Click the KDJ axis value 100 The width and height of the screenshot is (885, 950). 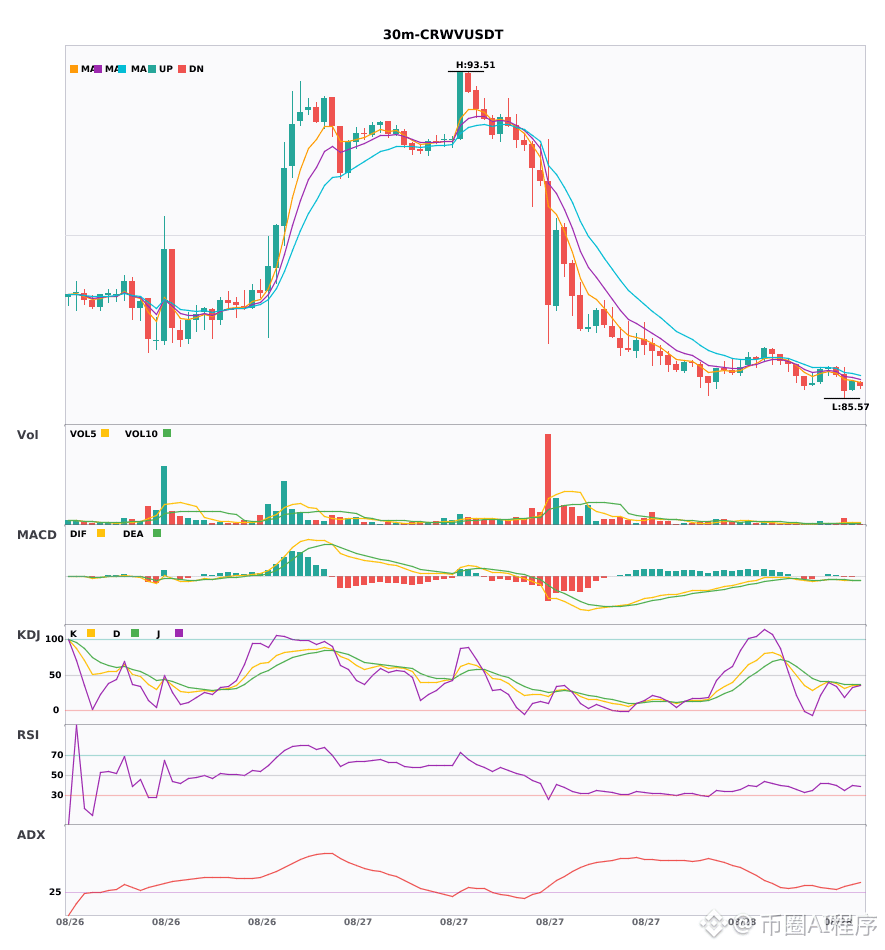55,639
